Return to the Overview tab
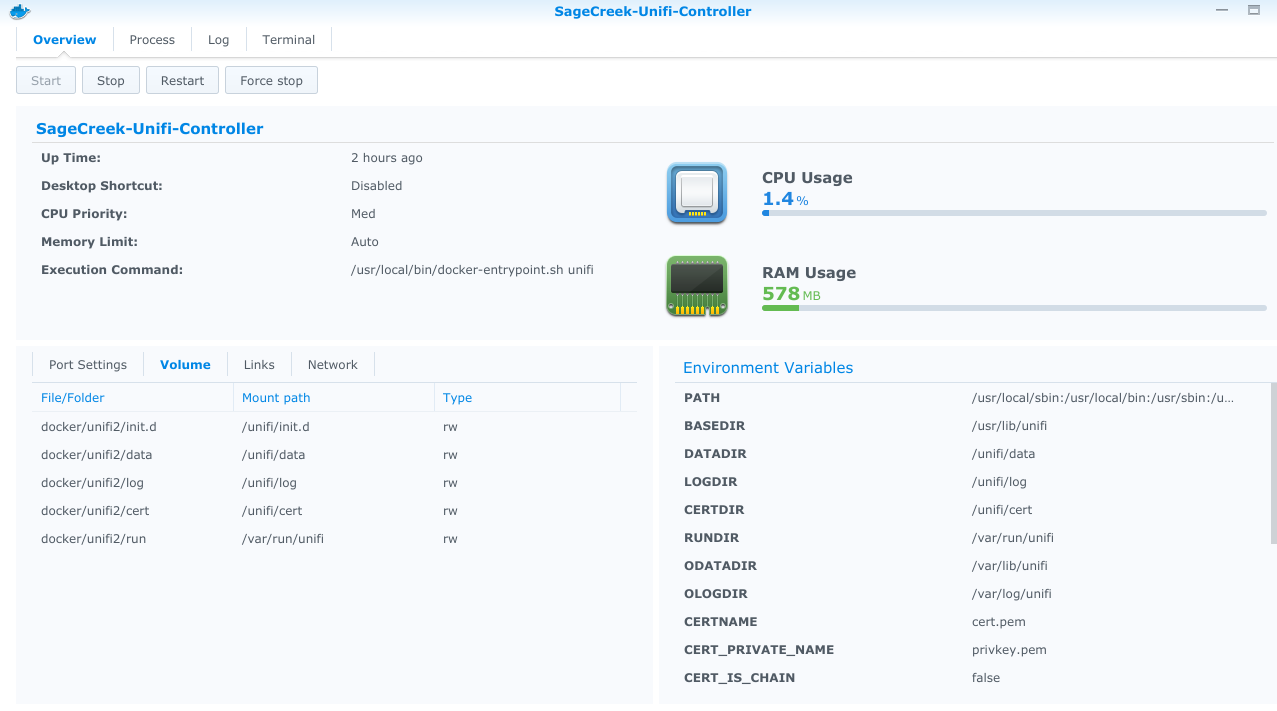Image resolution: width=1277 pixels, height=711 pixels. tap(64, 39)
